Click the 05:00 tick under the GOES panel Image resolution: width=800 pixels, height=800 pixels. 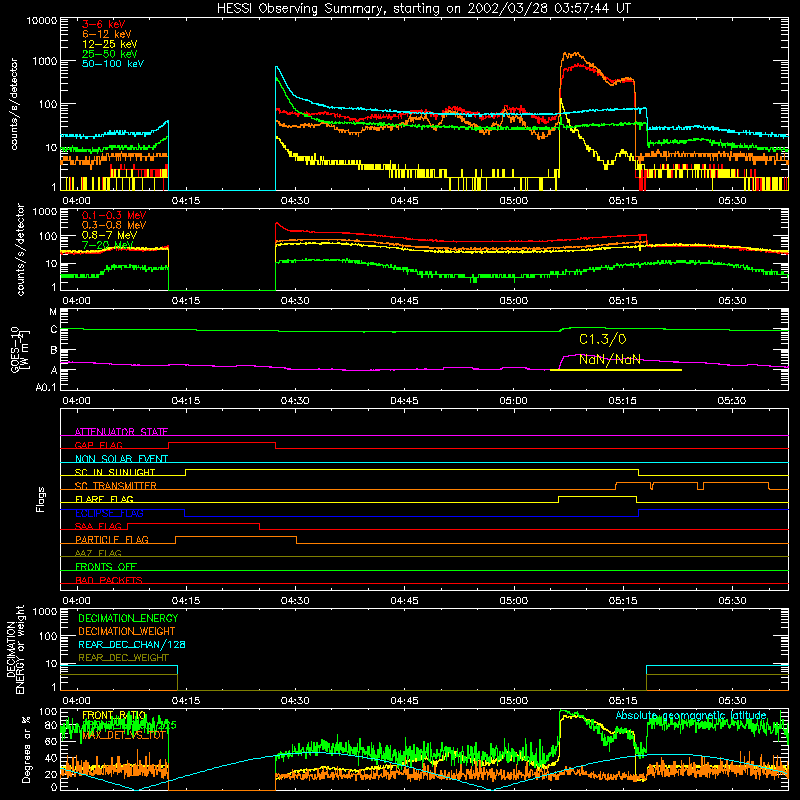pos(513,401)
